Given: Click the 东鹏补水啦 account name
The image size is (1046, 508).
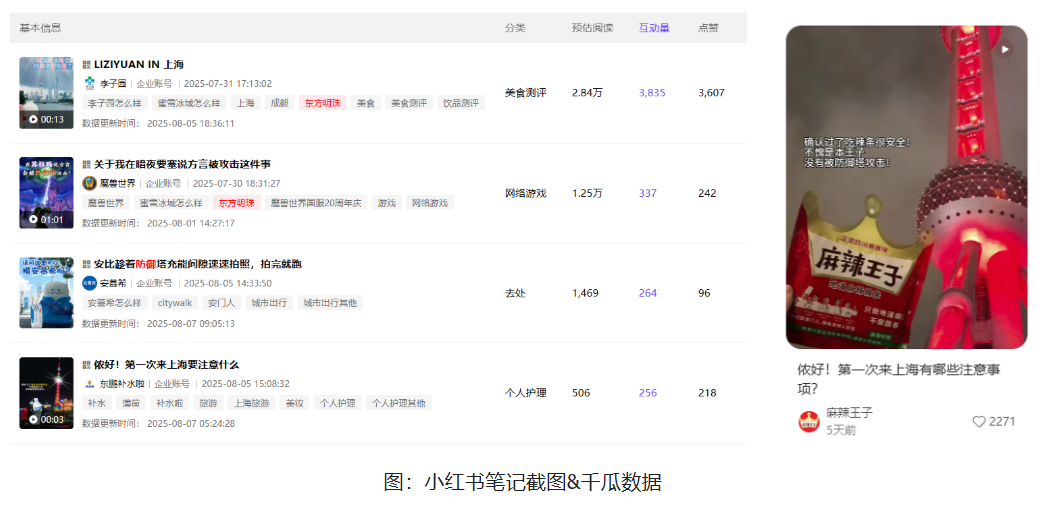Looking at the screenshot, I should pos(122,384).
